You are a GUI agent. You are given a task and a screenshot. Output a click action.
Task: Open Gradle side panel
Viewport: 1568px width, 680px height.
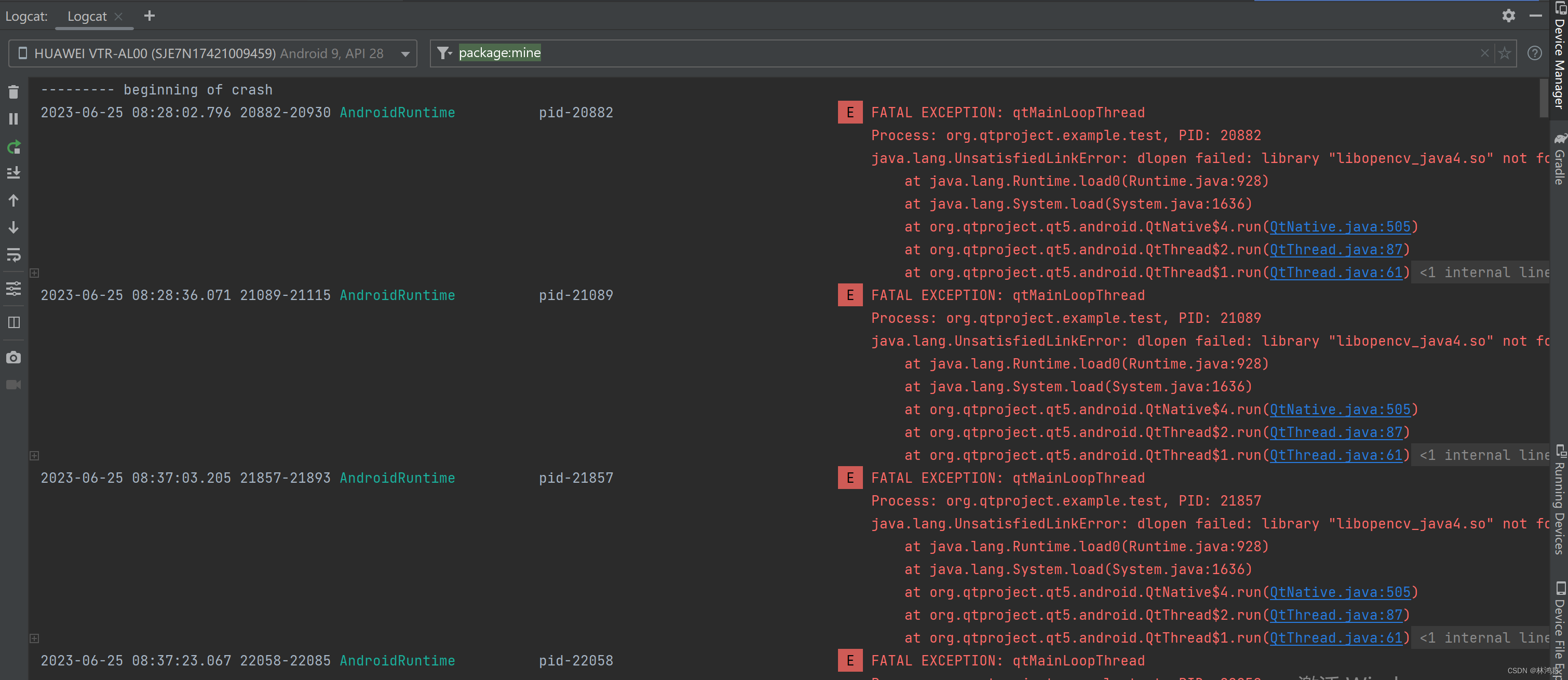coord(1560,159)
